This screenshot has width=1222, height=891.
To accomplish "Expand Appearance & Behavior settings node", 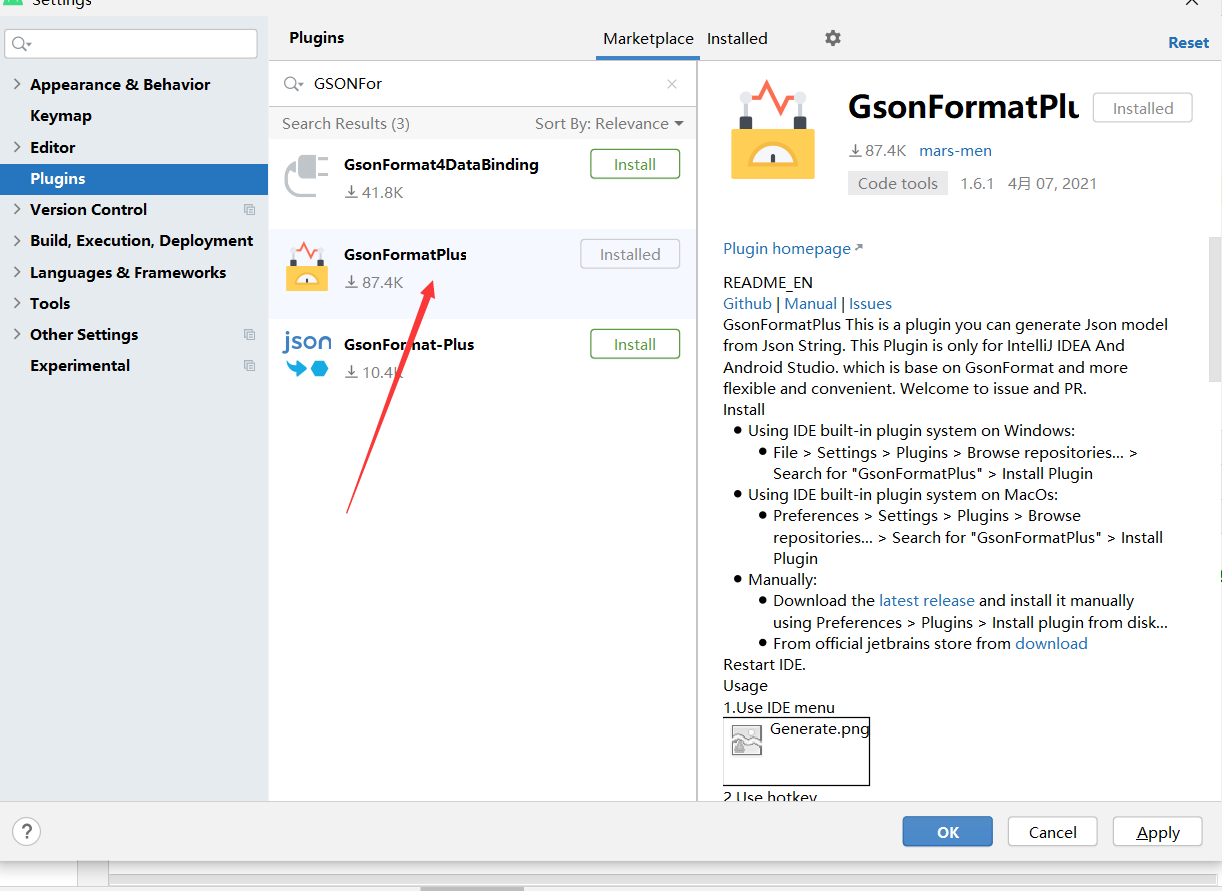I will point(16,85).
